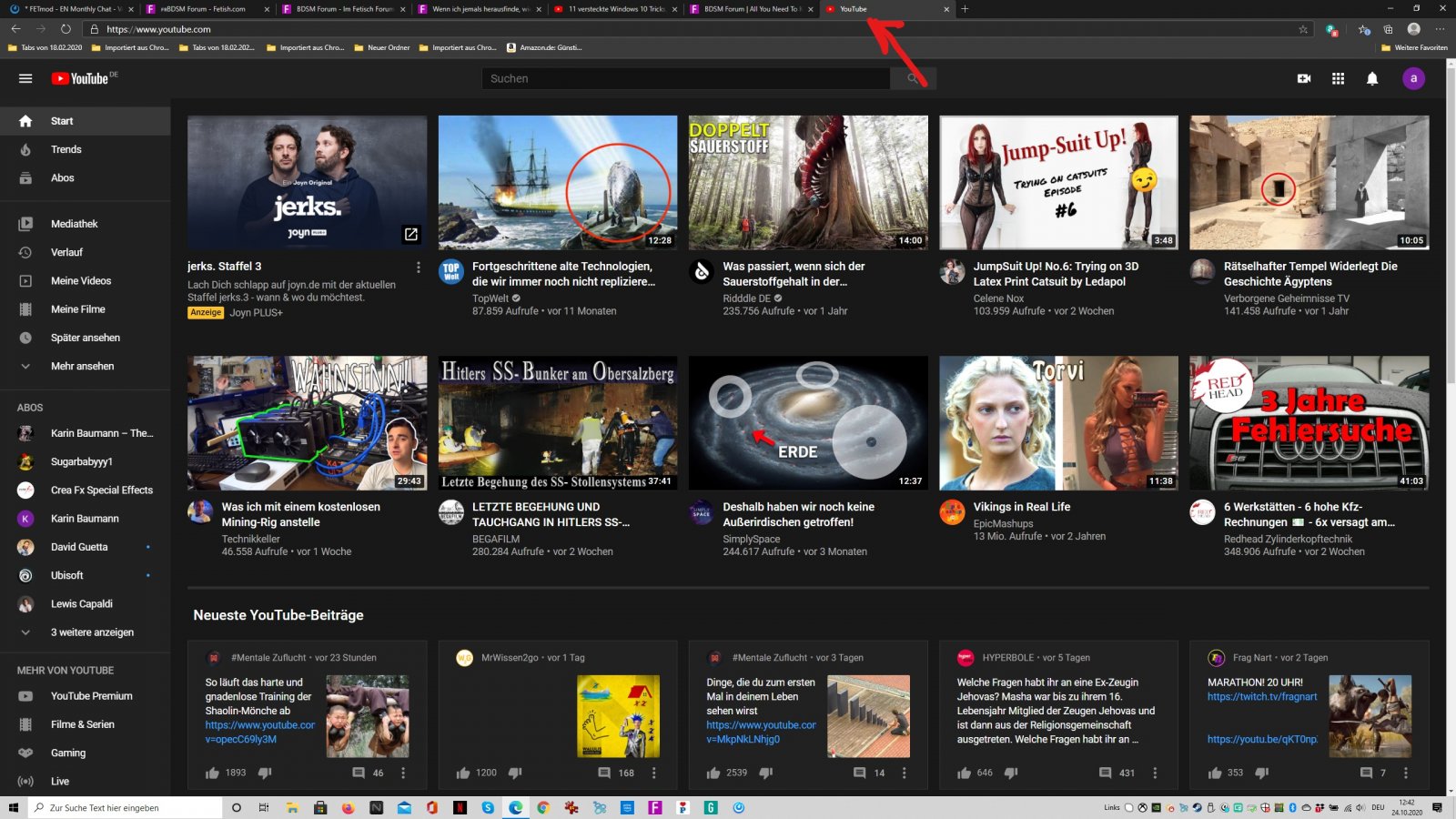This screenshot has width=1456, height=819.
Task: Open options menu for jerks. Staffel 3
Action: coord(418,268)
